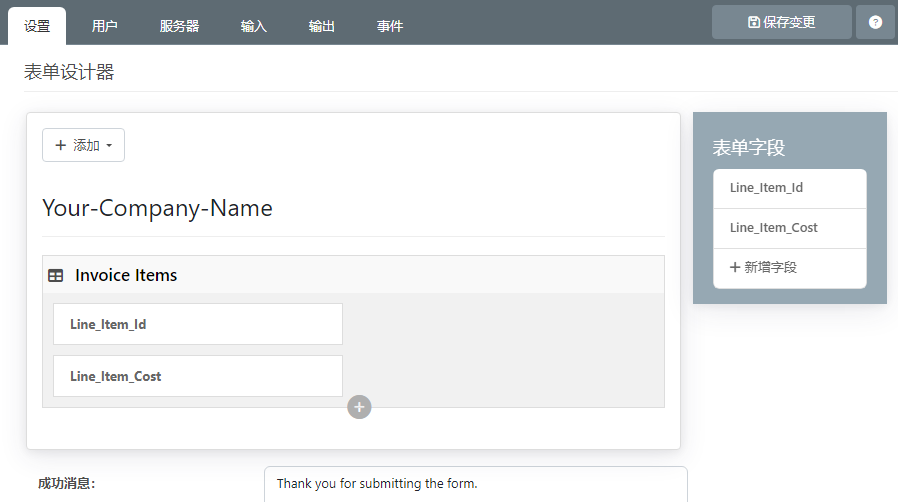The image size is (898, 502).
Task: Open the 添加 dropdown menu
Action: click(83, 145)
